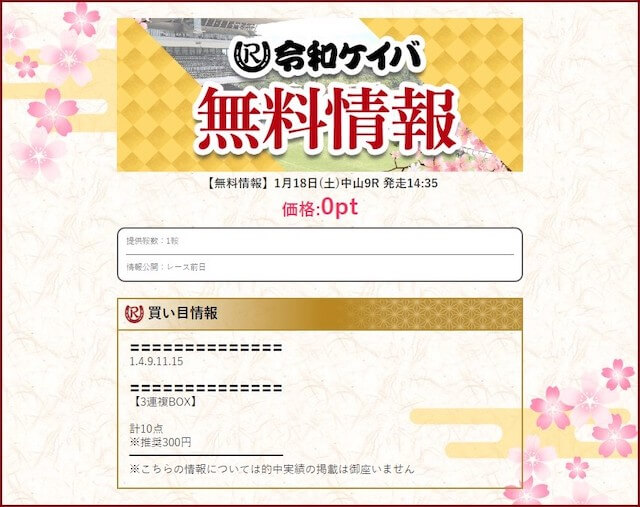Click the 令和ケイバ title text
The image size is (640, 507).
pyautogui.click(x=348, y=57)
